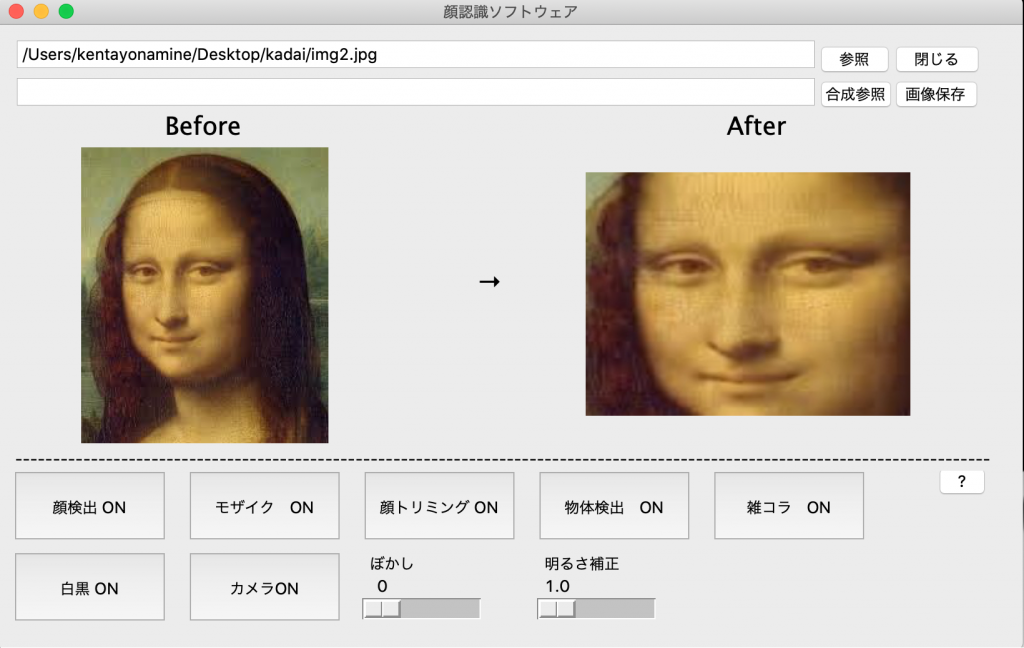Toggle 顔トリミング ON face trimming
Image resolution: width=1024 pixels, height=648 pixels.
click(440, 506)
